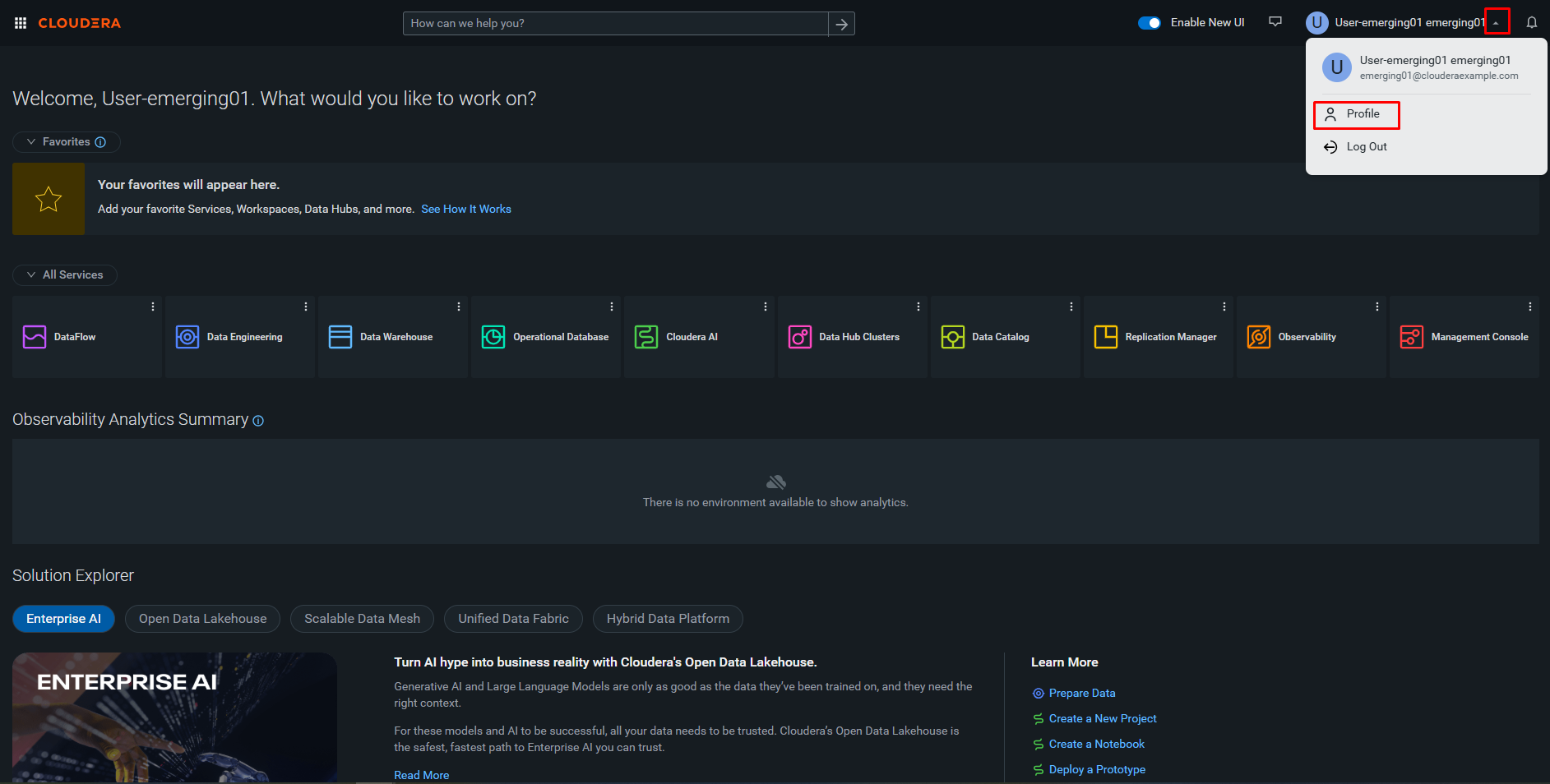
Task: Click the Learn More heading
Action: (1065, 662)
